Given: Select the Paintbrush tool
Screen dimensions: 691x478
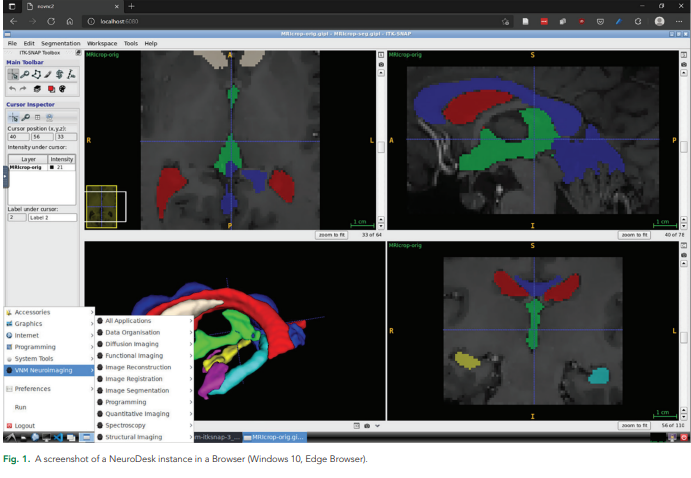Looking at the screenshot, I should (49, 74).
